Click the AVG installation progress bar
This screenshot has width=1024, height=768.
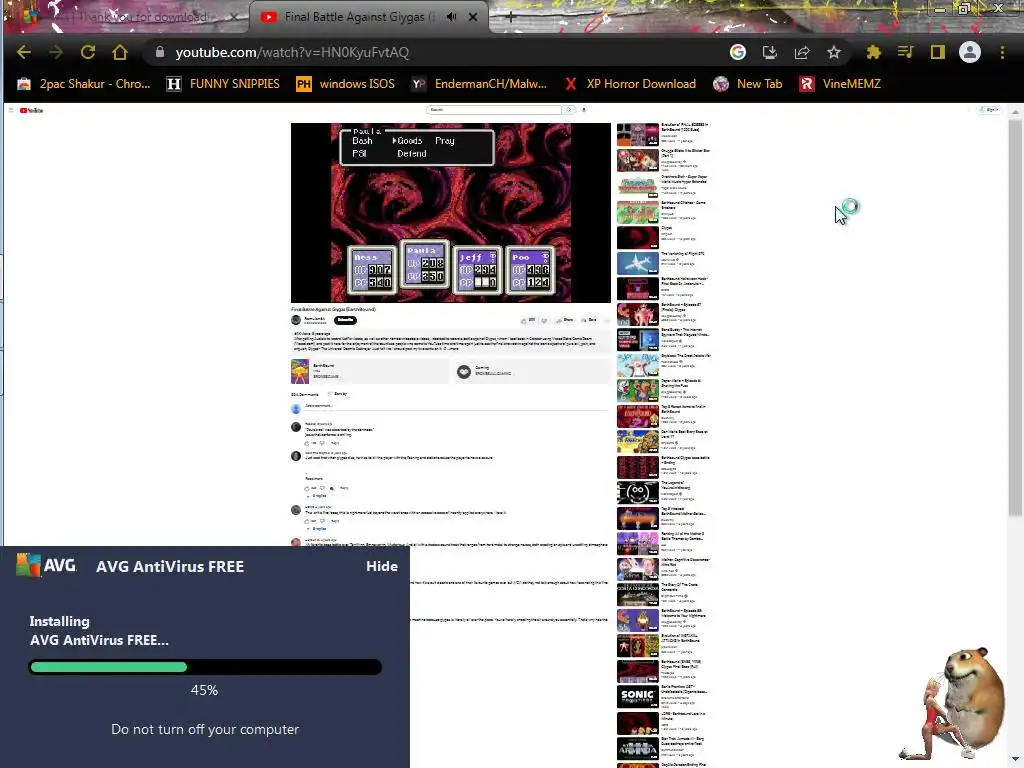tap(205, 667)
